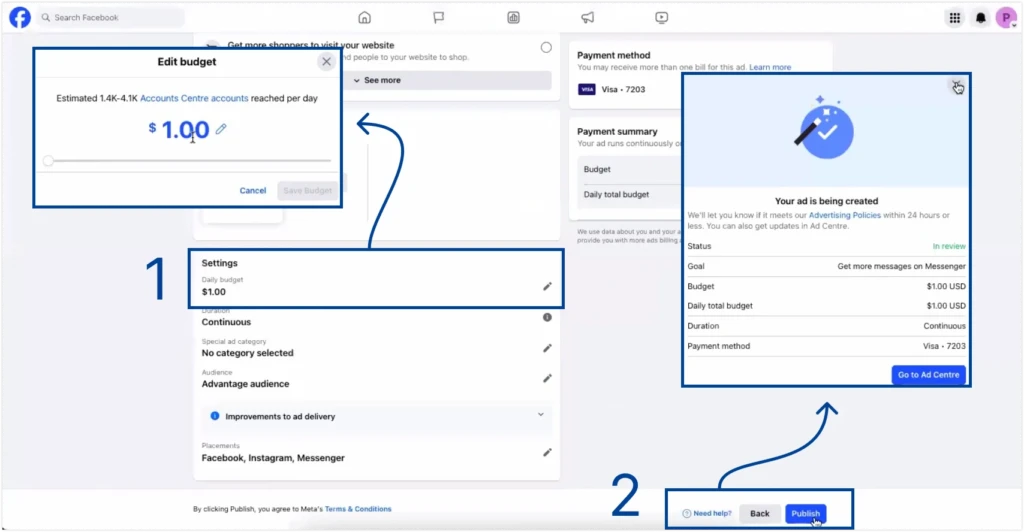Open the Terms & Conditions link
The height and width of the screenshot is (532, 1024).
358,509
